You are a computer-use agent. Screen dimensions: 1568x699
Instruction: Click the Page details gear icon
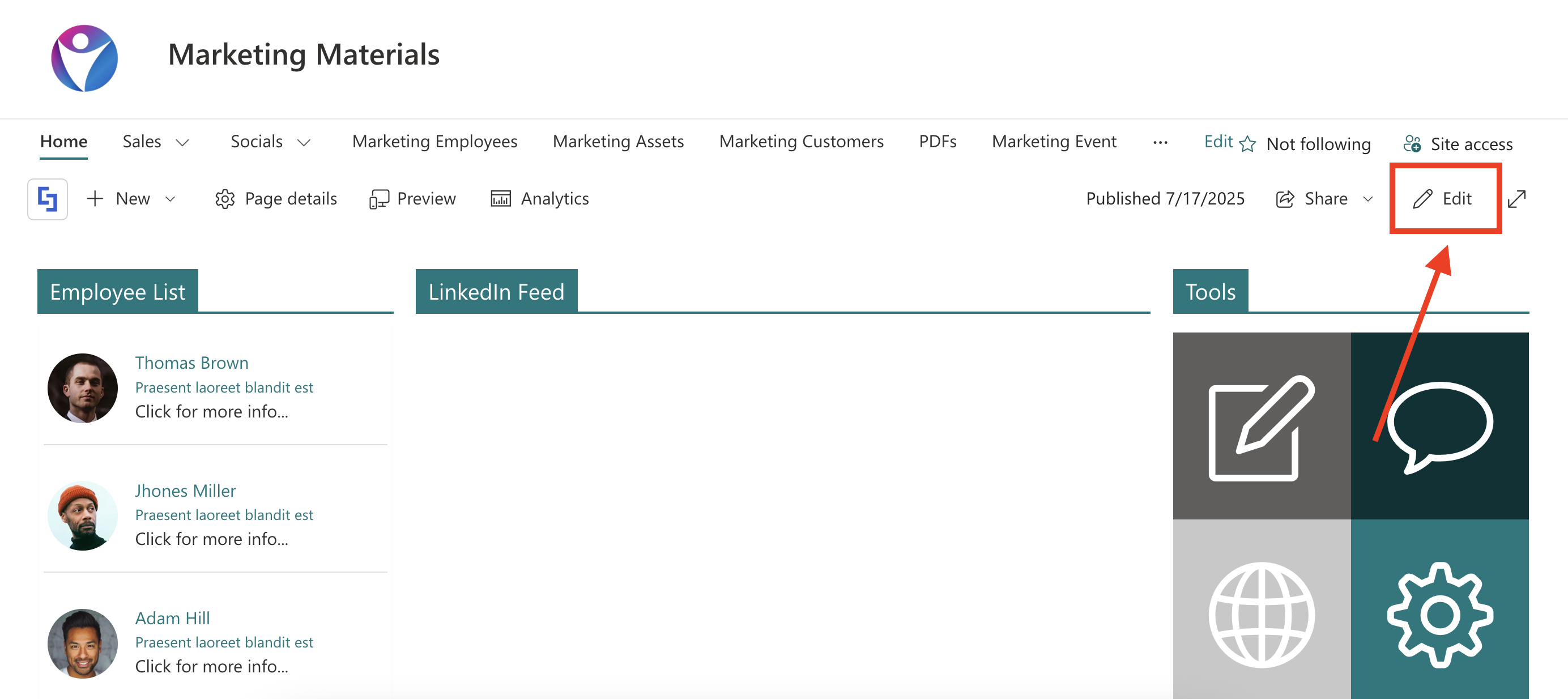[225, 199]
